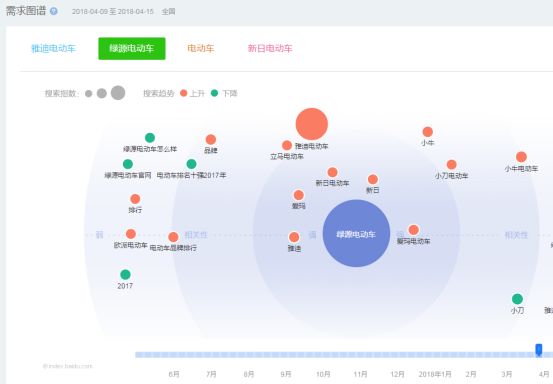
Task: Click the large orange 雅迪电动车 bubble
Action: (x=312, y=124)
